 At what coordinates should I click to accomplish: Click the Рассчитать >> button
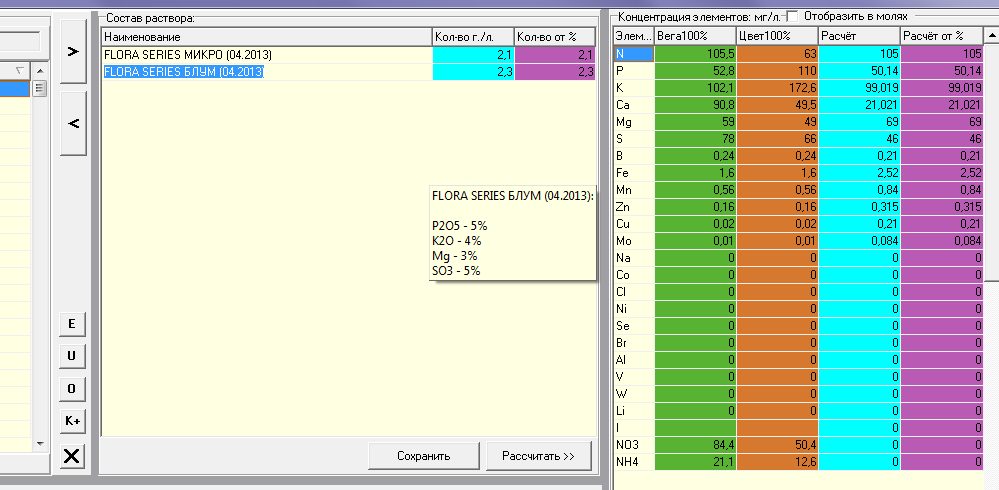click(x=538, y=456)
